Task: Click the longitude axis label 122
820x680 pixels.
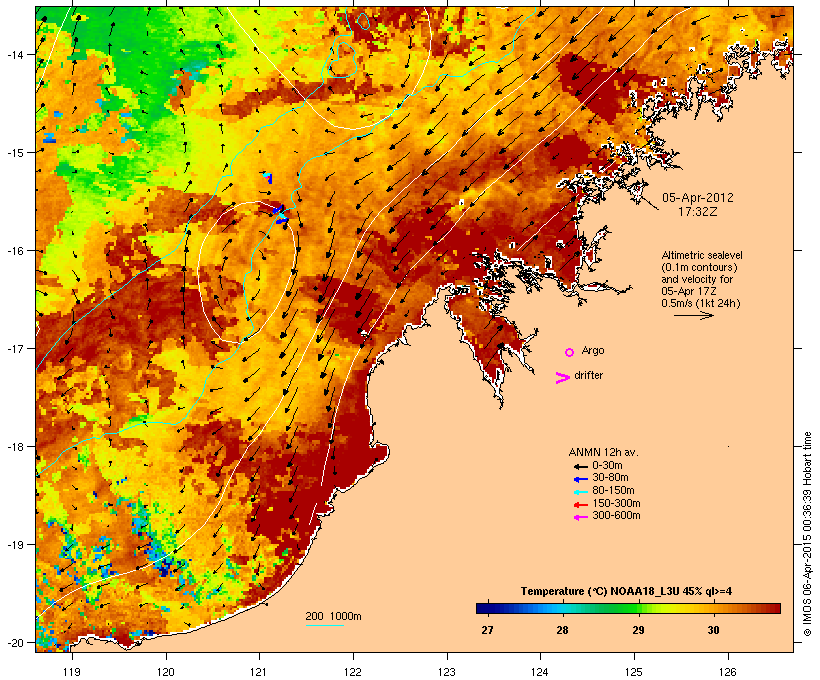Action: [x=353, y=672]
